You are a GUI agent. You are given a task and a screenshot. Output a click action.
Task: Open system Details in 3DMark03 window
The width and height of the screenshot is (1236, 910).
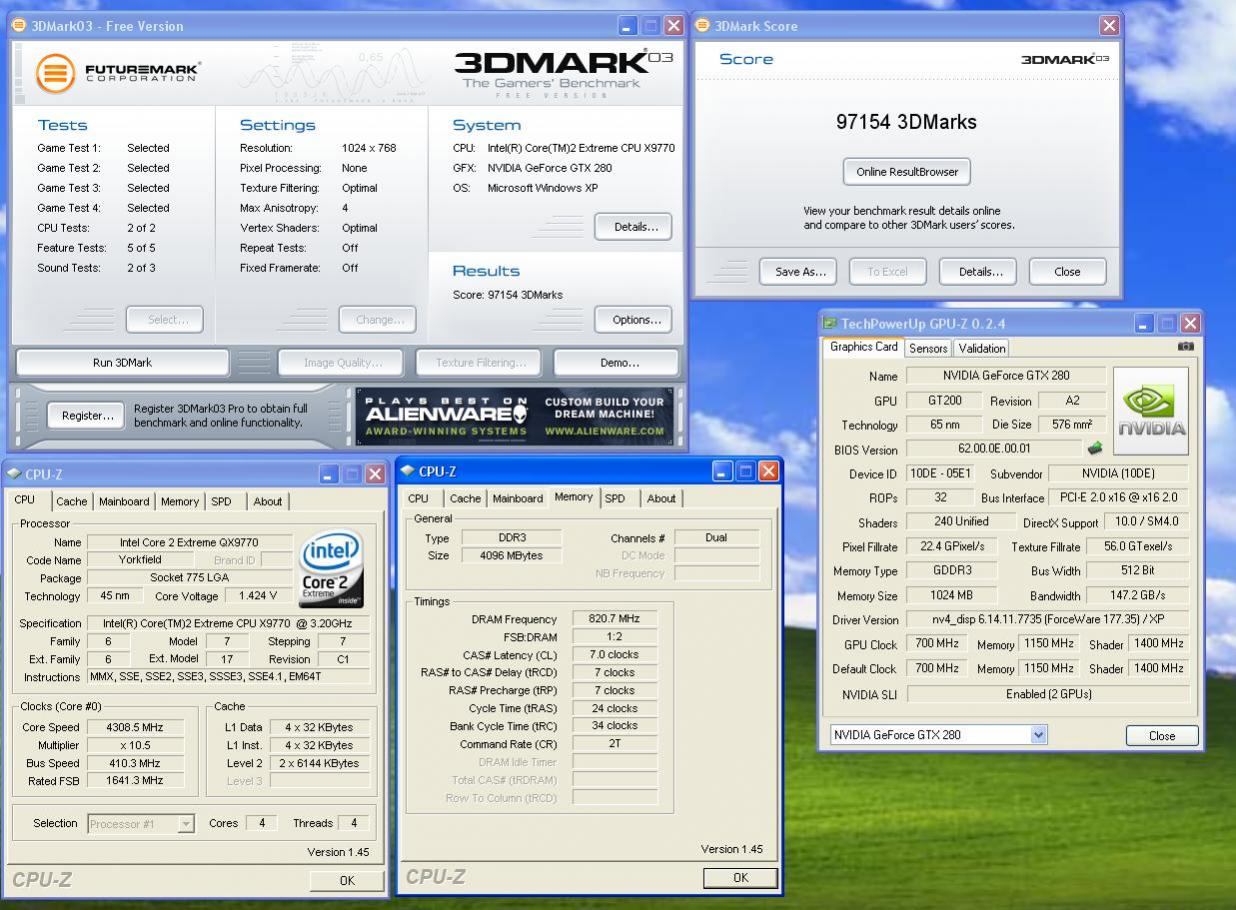coord(635,227)
